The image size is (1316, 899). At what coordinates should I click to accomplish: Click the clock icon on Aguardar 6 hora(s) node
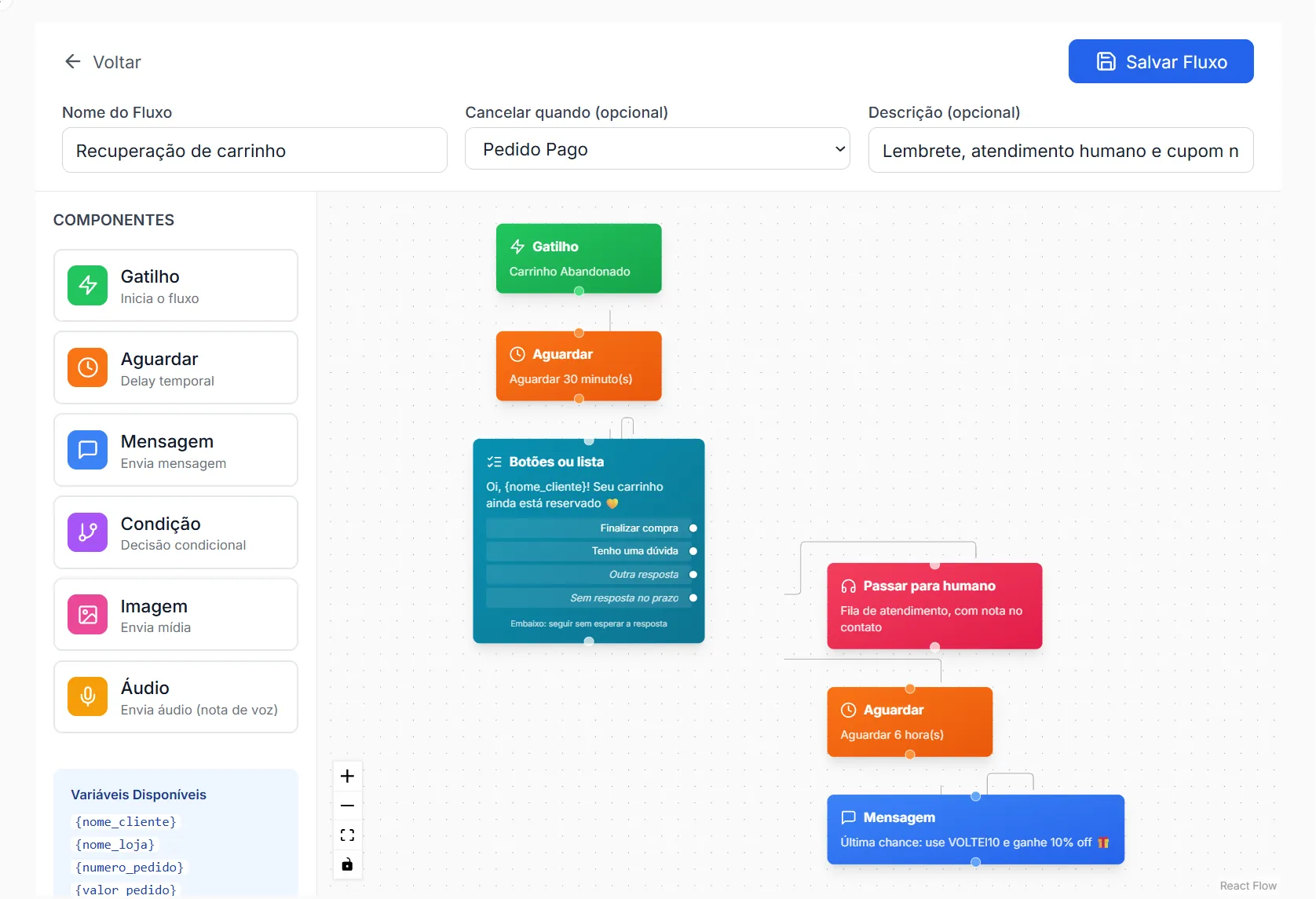click(x=848, y=710)
